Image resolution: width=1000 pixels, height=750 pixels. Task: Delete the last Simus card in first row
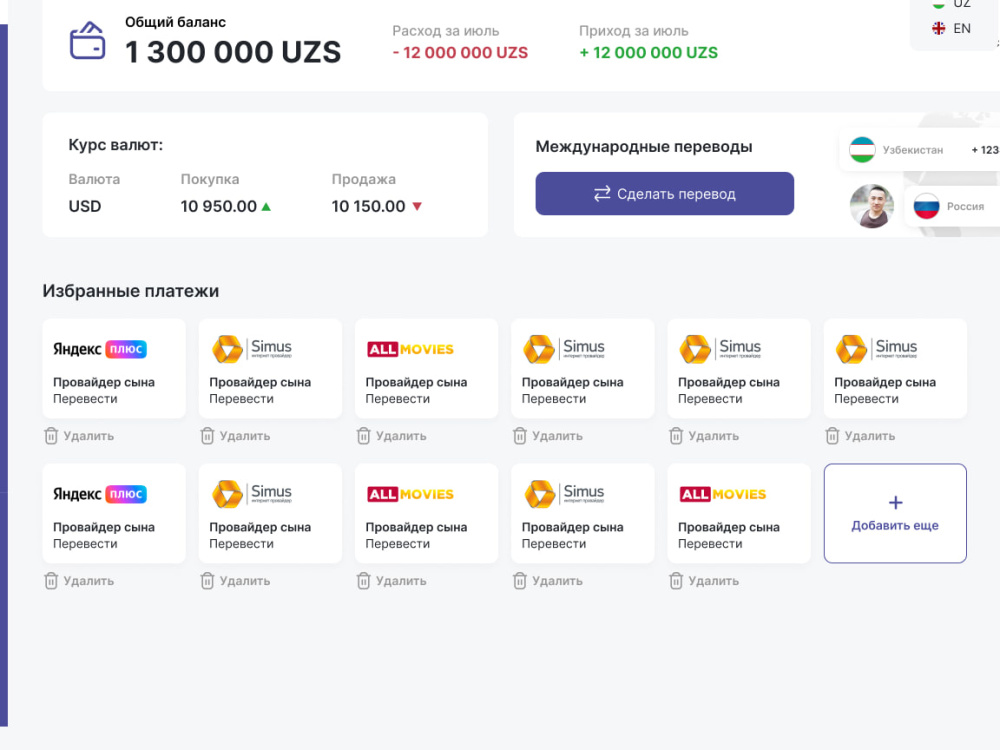[861, 436]
